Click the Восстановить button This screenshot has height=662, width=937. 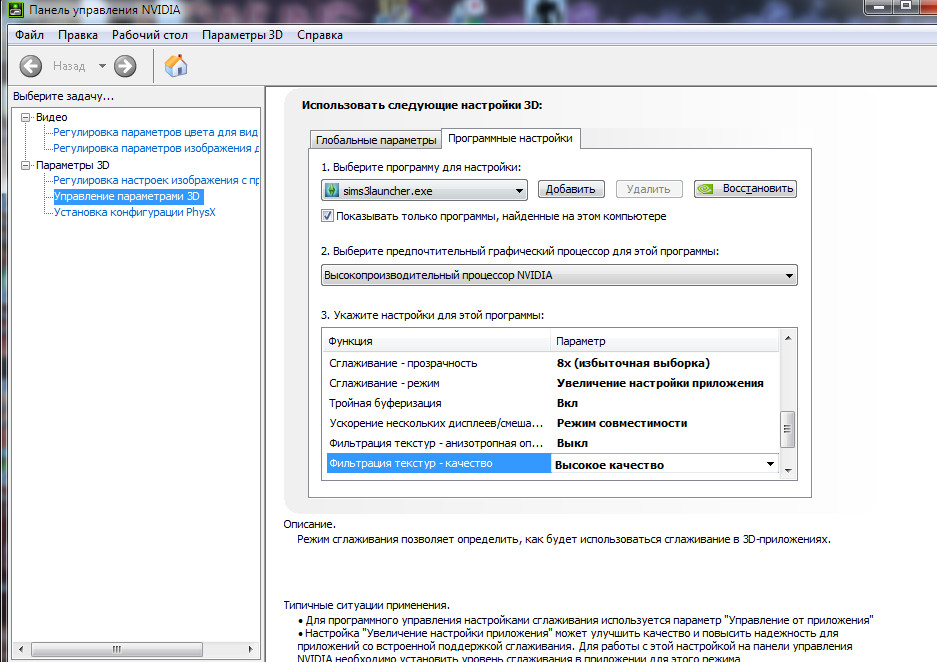pos(745,189)
